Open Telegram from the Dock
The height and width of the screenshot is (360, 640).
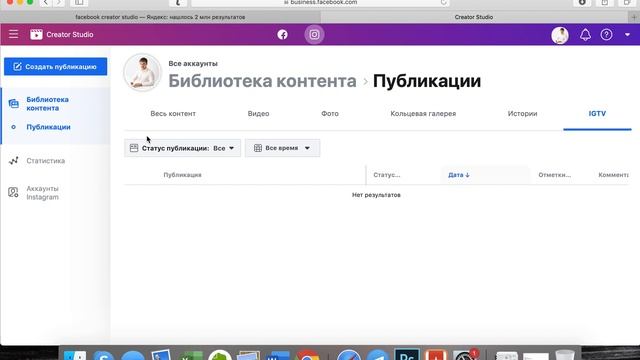[x=378, y=354]
